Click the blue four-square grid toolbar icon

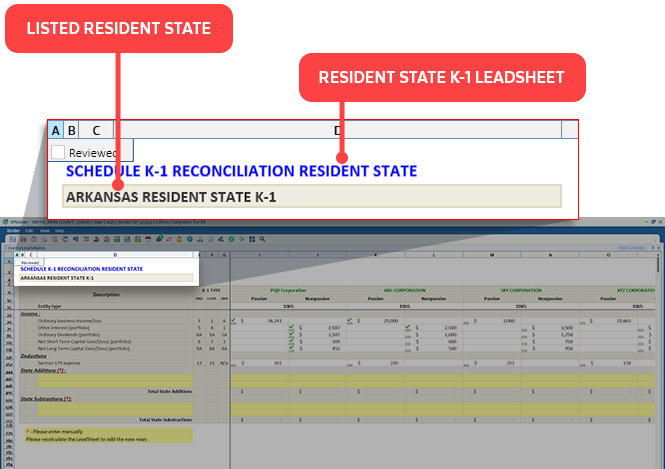(x=252, y=239)
